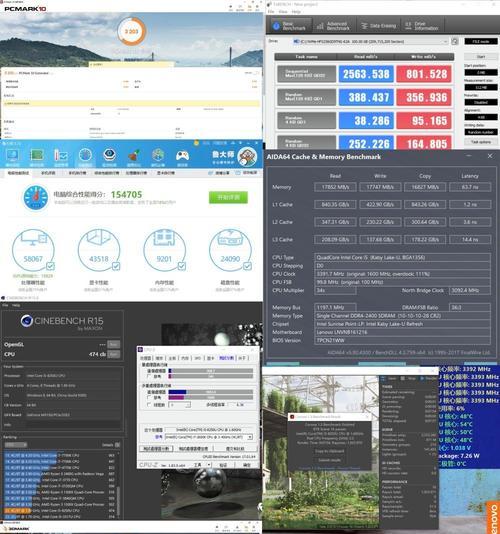Toggle the multi-thread reference checkbox in CPU-Z
This screenshot has height=534, width=500.
point(149,397)
